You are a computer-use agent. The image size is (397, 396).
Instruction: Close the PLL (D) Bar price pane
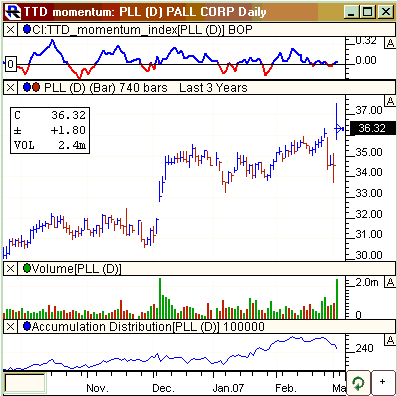pos(10,88)
